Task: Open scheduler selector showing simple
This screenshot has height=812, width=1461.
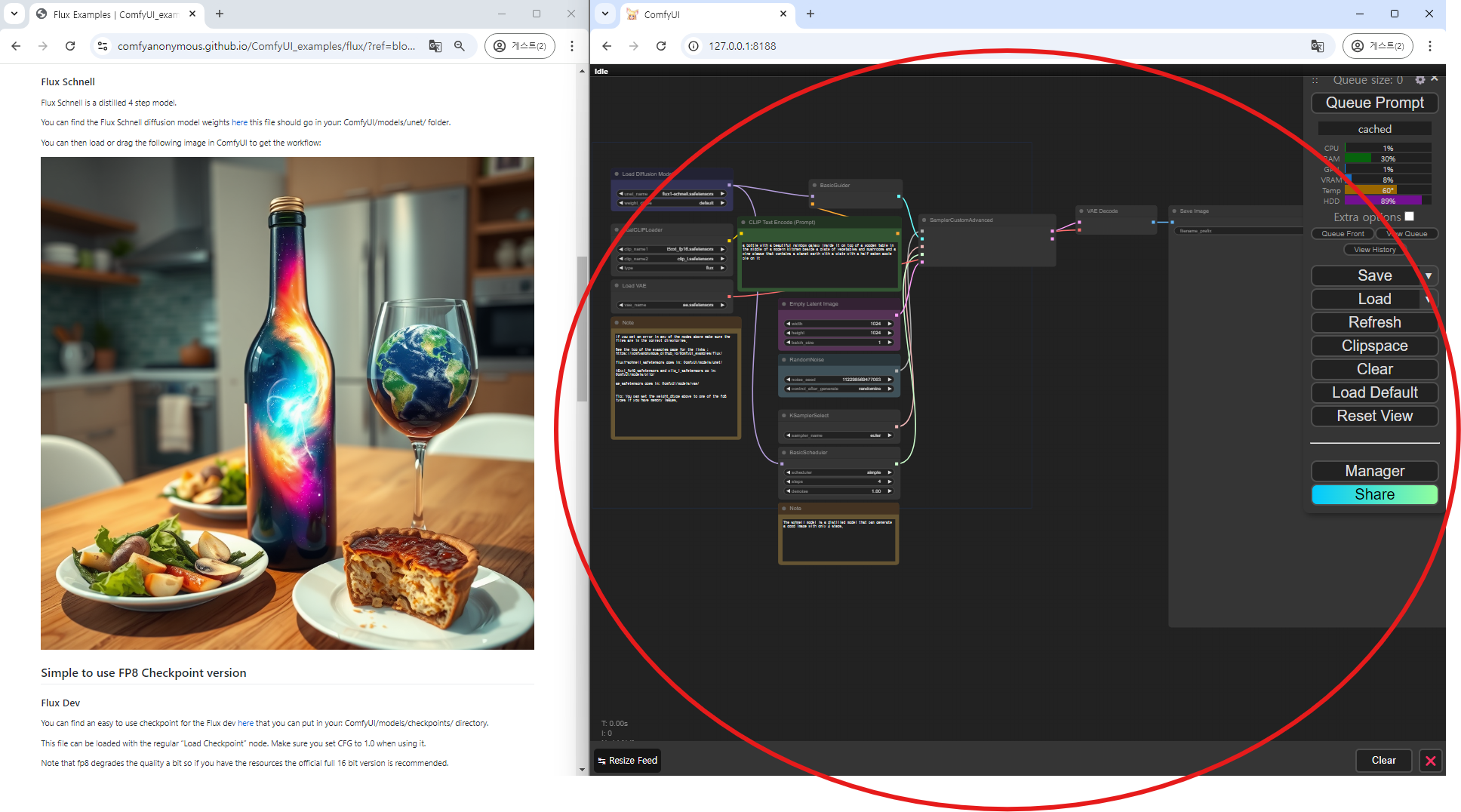Action: [839, 472]
